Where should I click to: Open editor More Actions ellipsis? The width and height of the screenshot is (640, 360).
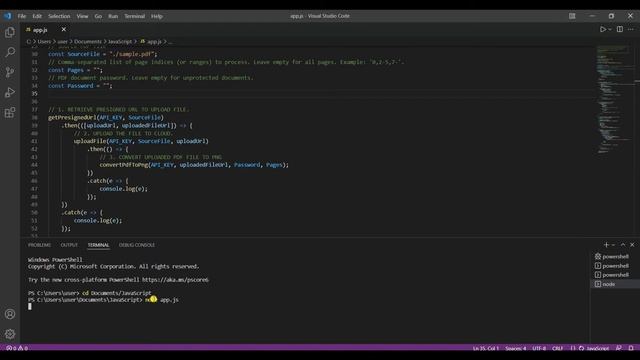[x=631, y=29]
